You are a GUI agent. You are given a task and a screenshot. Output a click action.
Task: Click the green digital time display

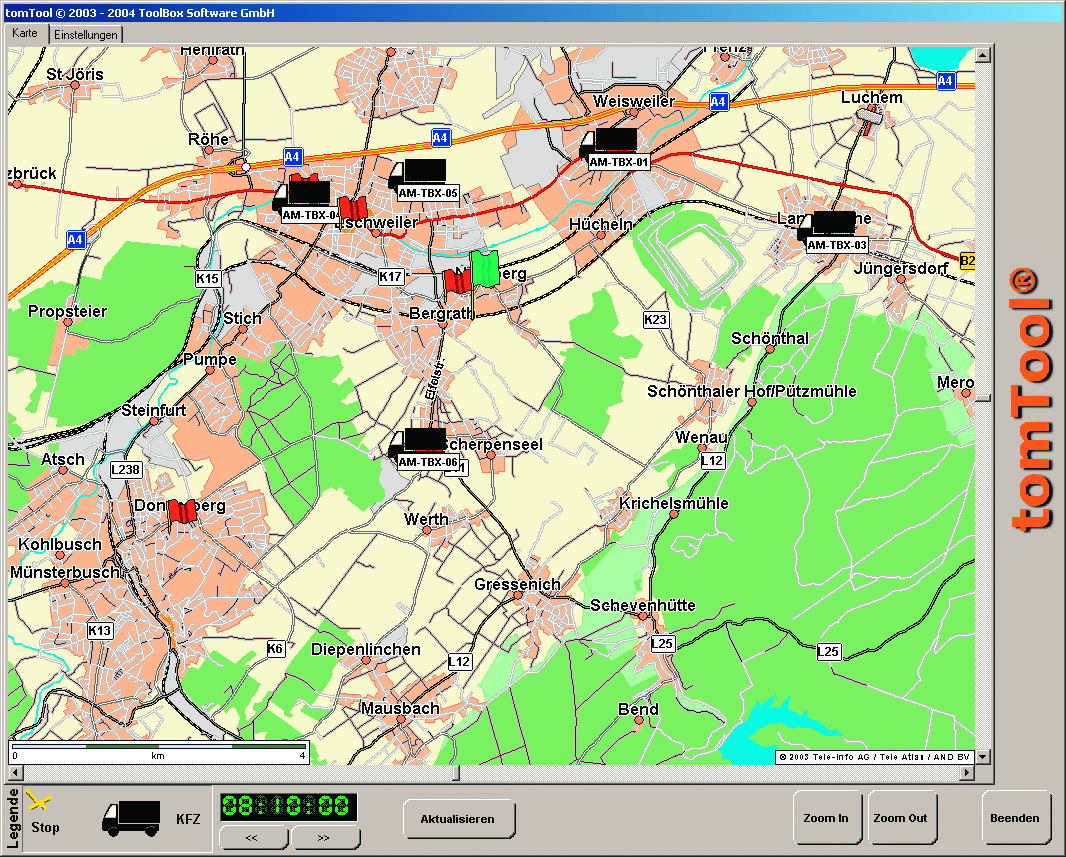coord(288,806)
